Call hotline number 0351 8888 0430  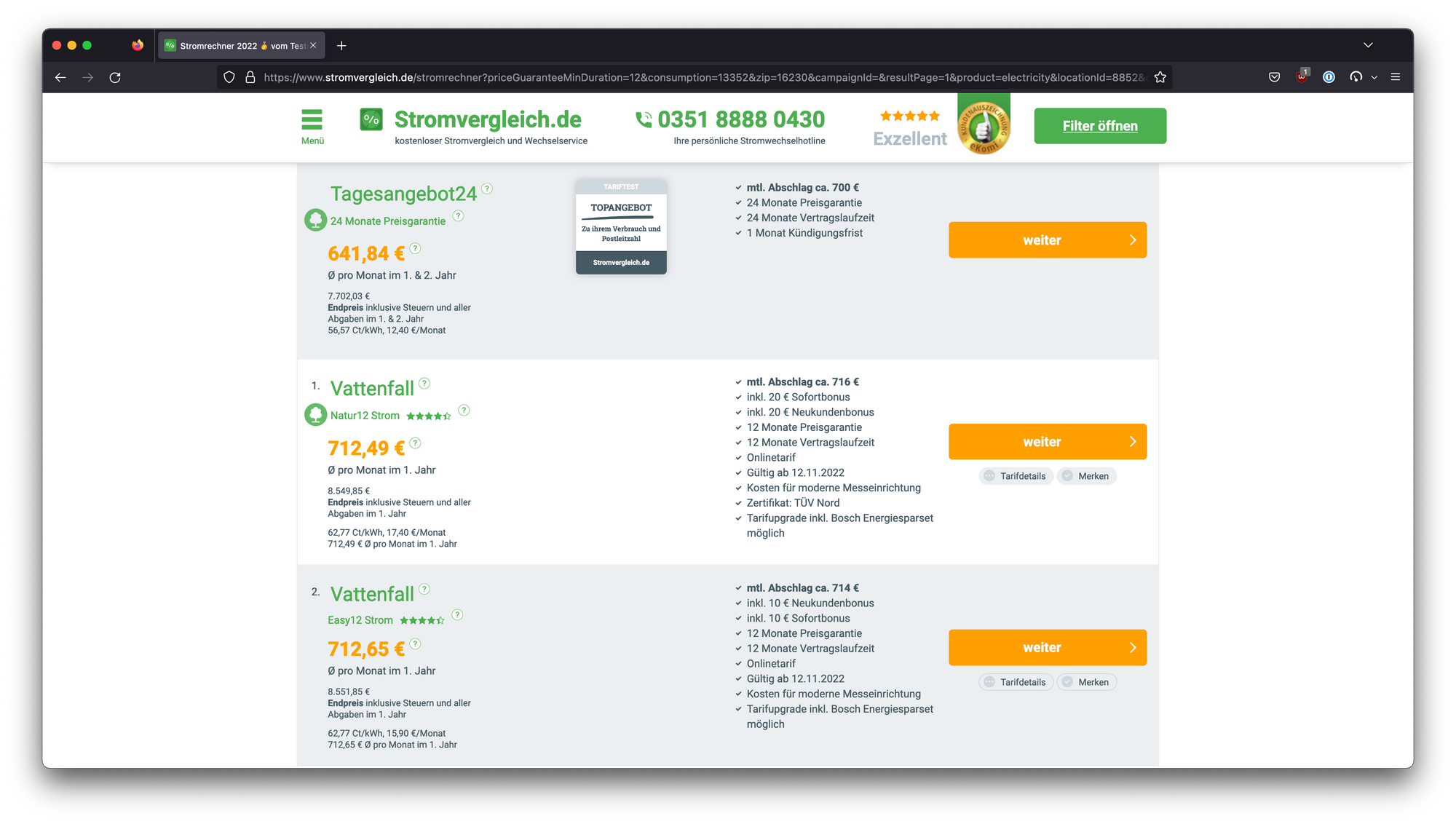(741, 119)
